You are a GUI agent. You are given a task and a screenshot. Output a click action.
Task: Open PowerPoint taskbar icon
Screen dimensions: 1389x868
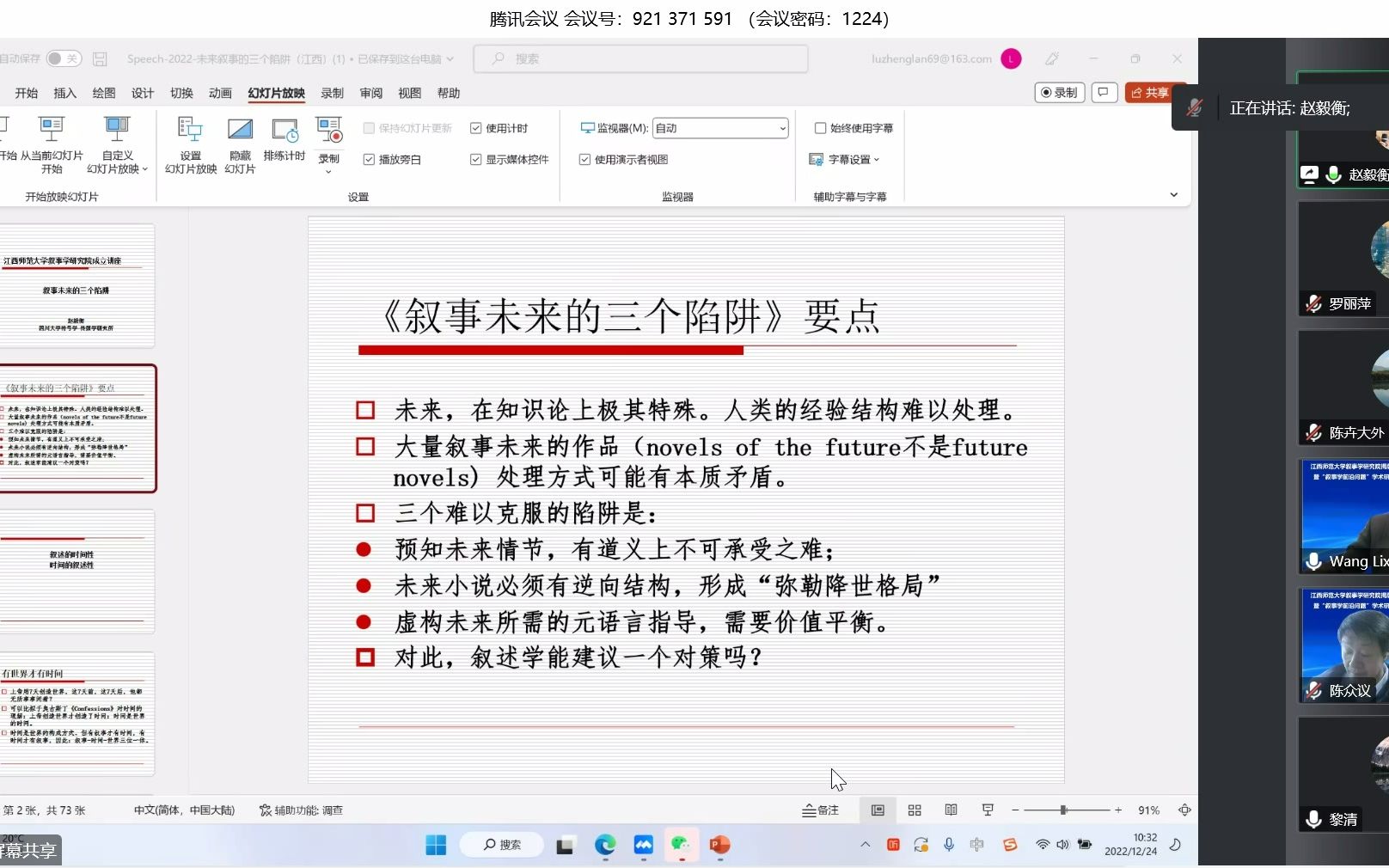tap(719, 845)
